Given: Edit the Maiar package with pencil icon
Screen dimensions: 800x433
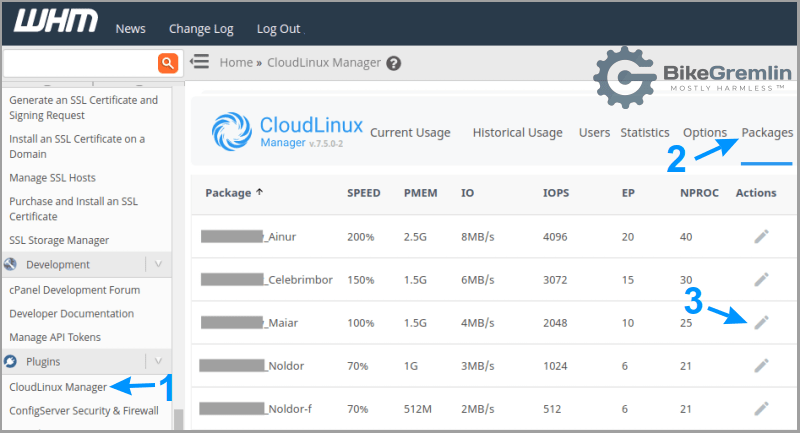Looking at the screenshot, I should click(761, 322).
